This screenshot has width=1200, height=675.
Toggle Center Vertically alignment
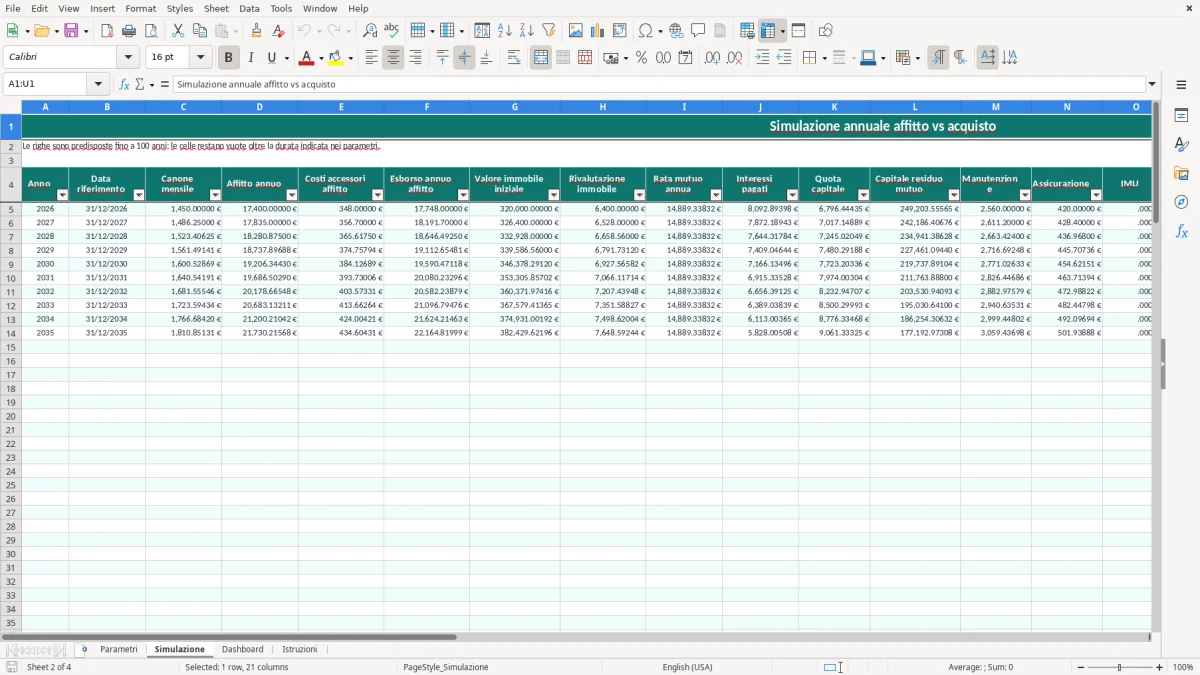click(x=464, y=58)
